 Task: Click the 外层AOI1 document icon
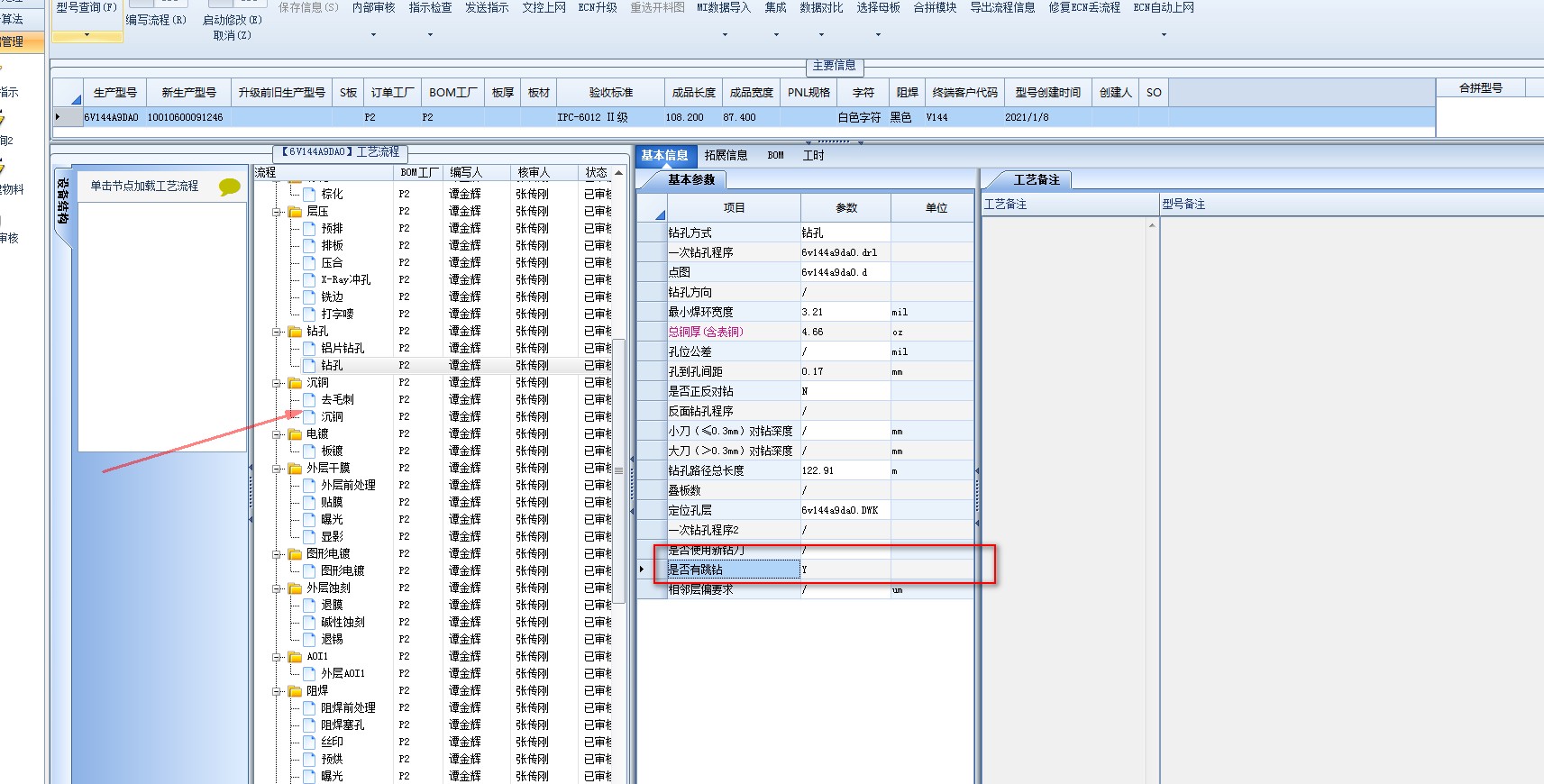tap(310, 673)
